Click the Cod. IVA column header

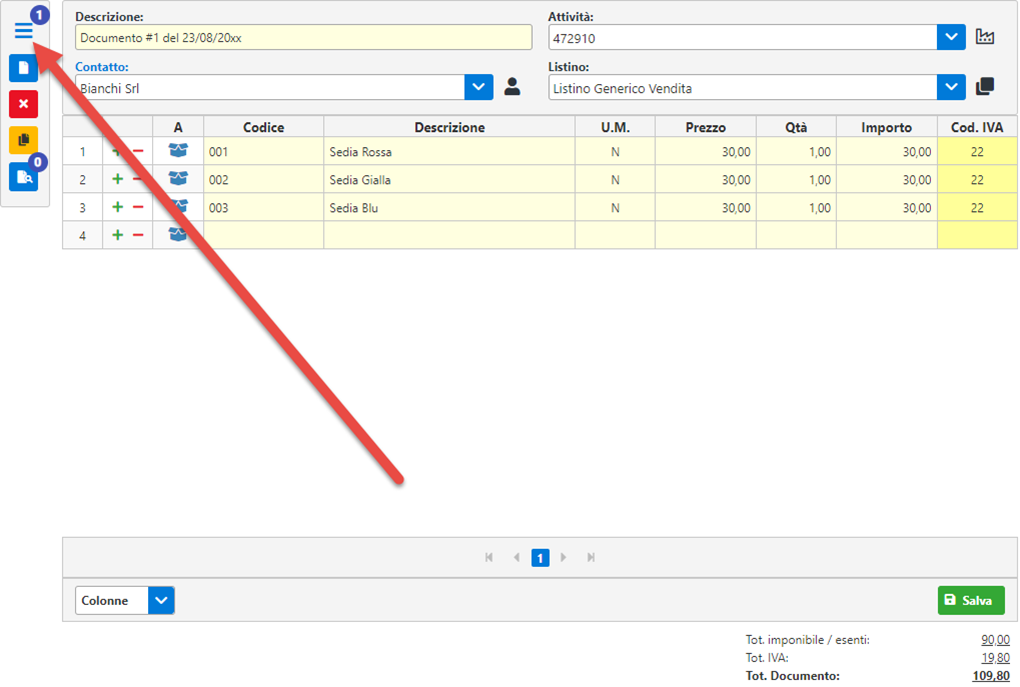point(977,127)
